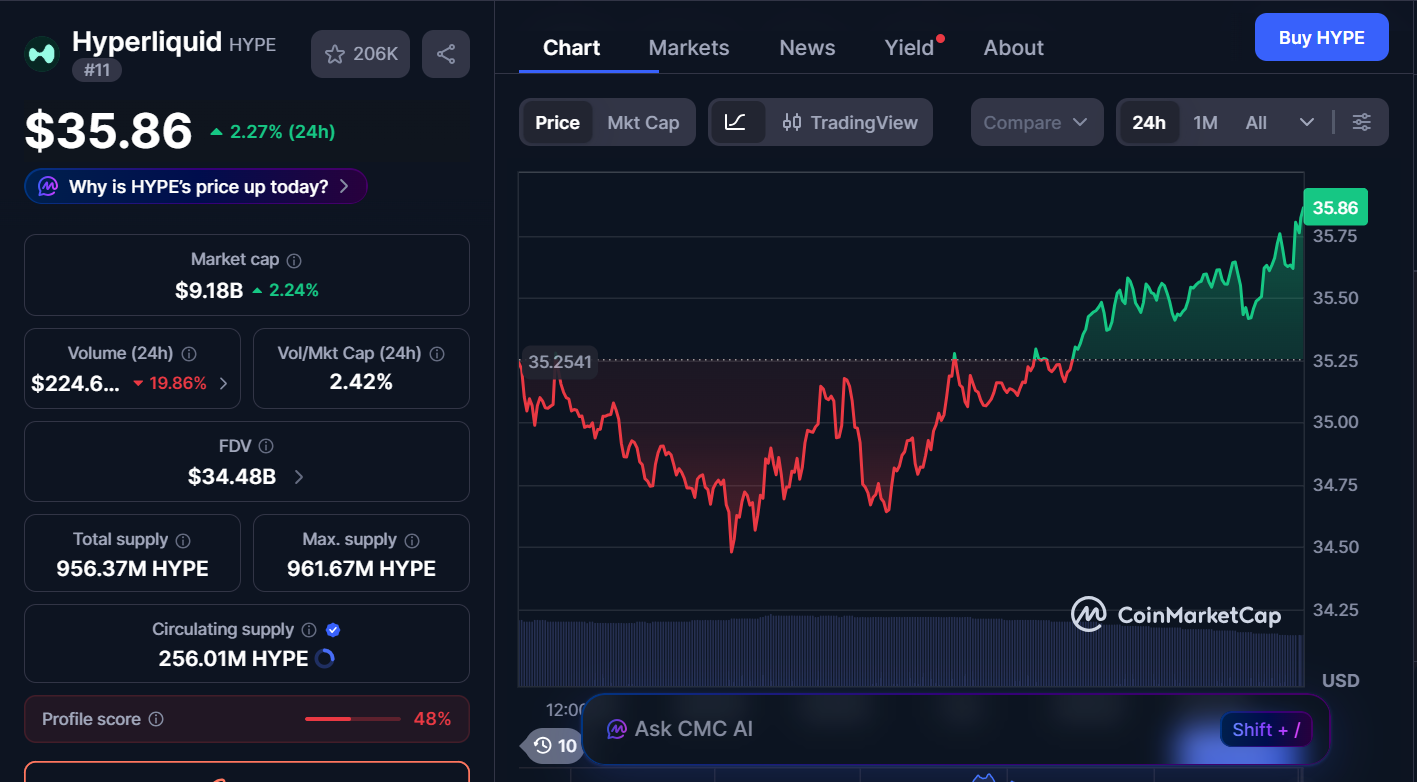Open the candlestick chart via TradingView icon
Image resolution: width=1417 pixels, height=782 pixels.
point(793,122)
